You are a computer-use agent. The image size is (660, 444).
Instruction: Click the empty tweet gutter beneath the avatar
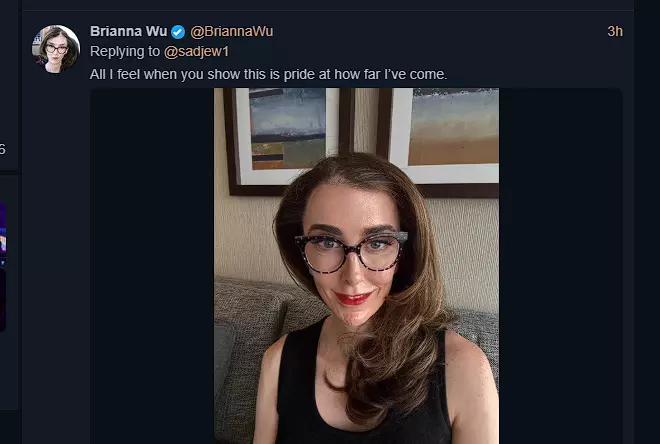(x=56, y=253)
